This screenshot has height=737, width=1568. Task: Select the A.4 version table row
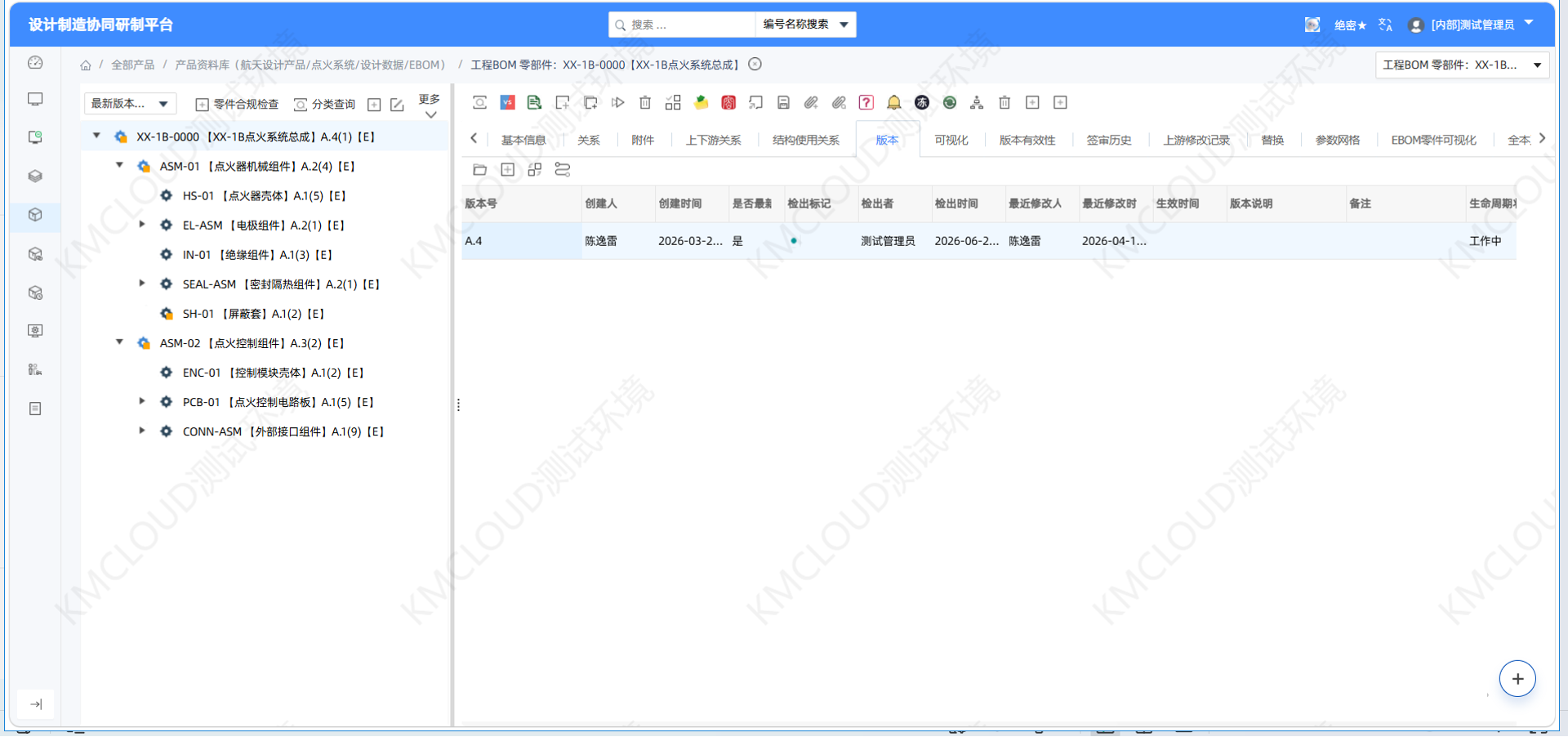point(988,241)
